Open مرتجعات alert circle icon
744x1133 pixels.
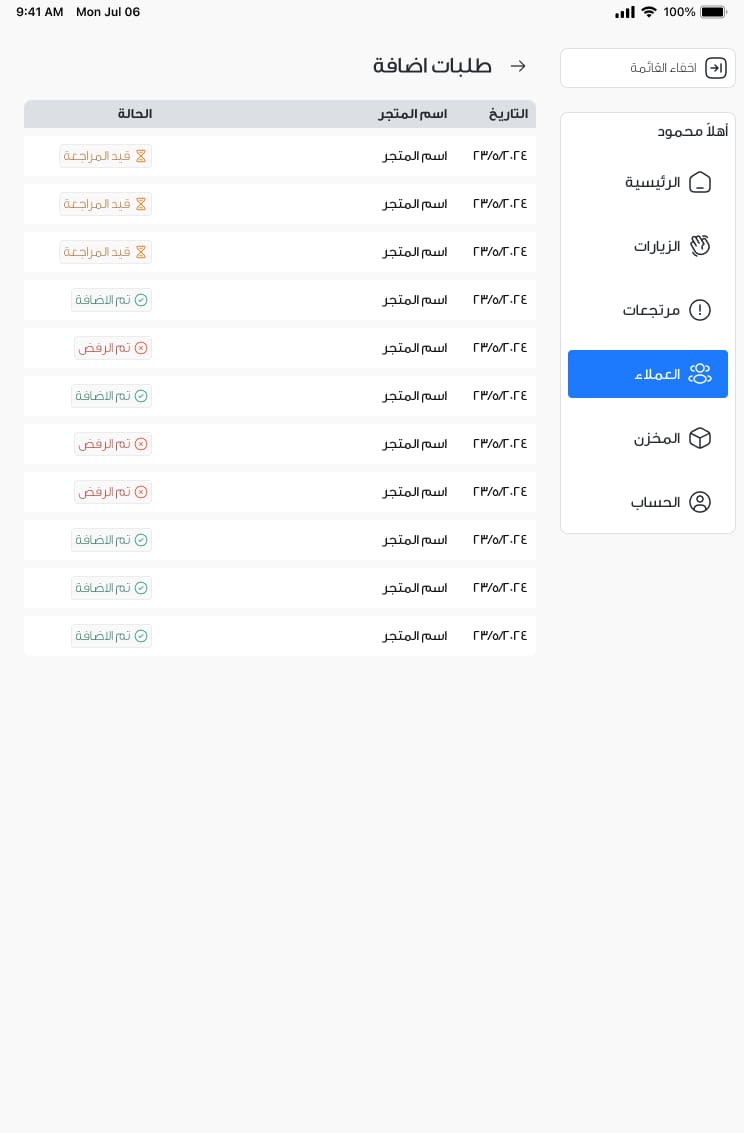(x=699, y=310)
